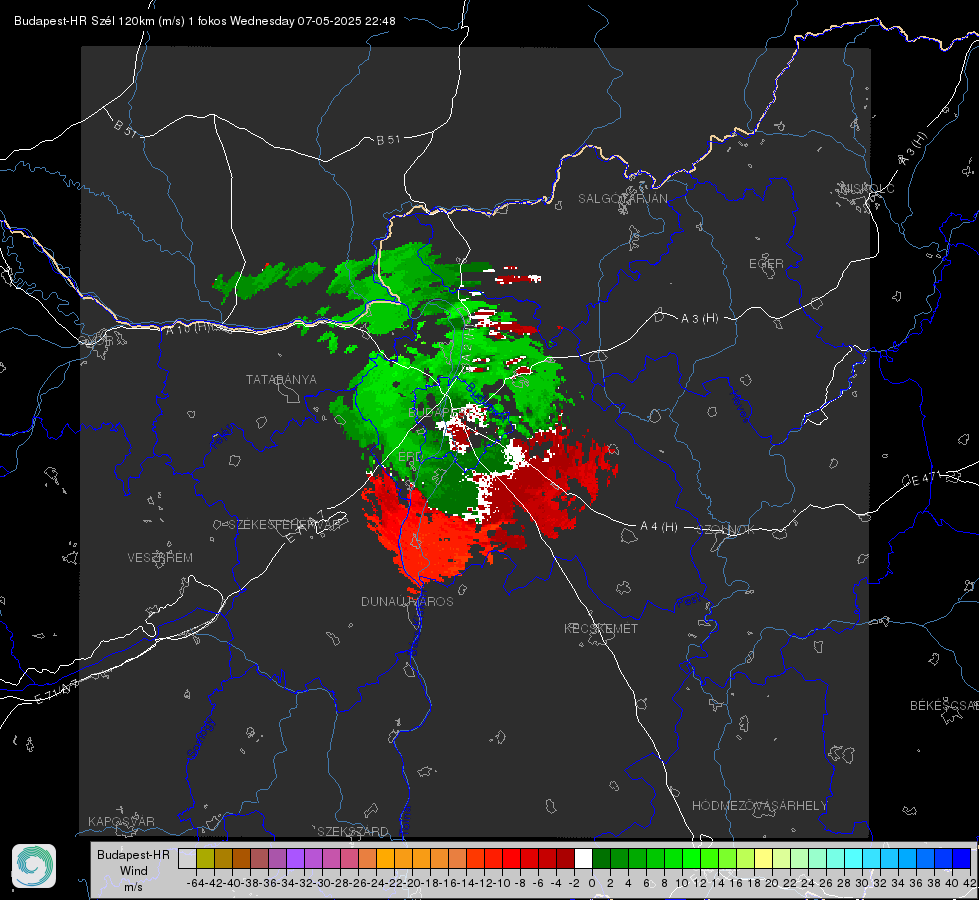Click the swirl logo icon beside the legend
This screenshot has width=979, height=900.
(34, 866)
